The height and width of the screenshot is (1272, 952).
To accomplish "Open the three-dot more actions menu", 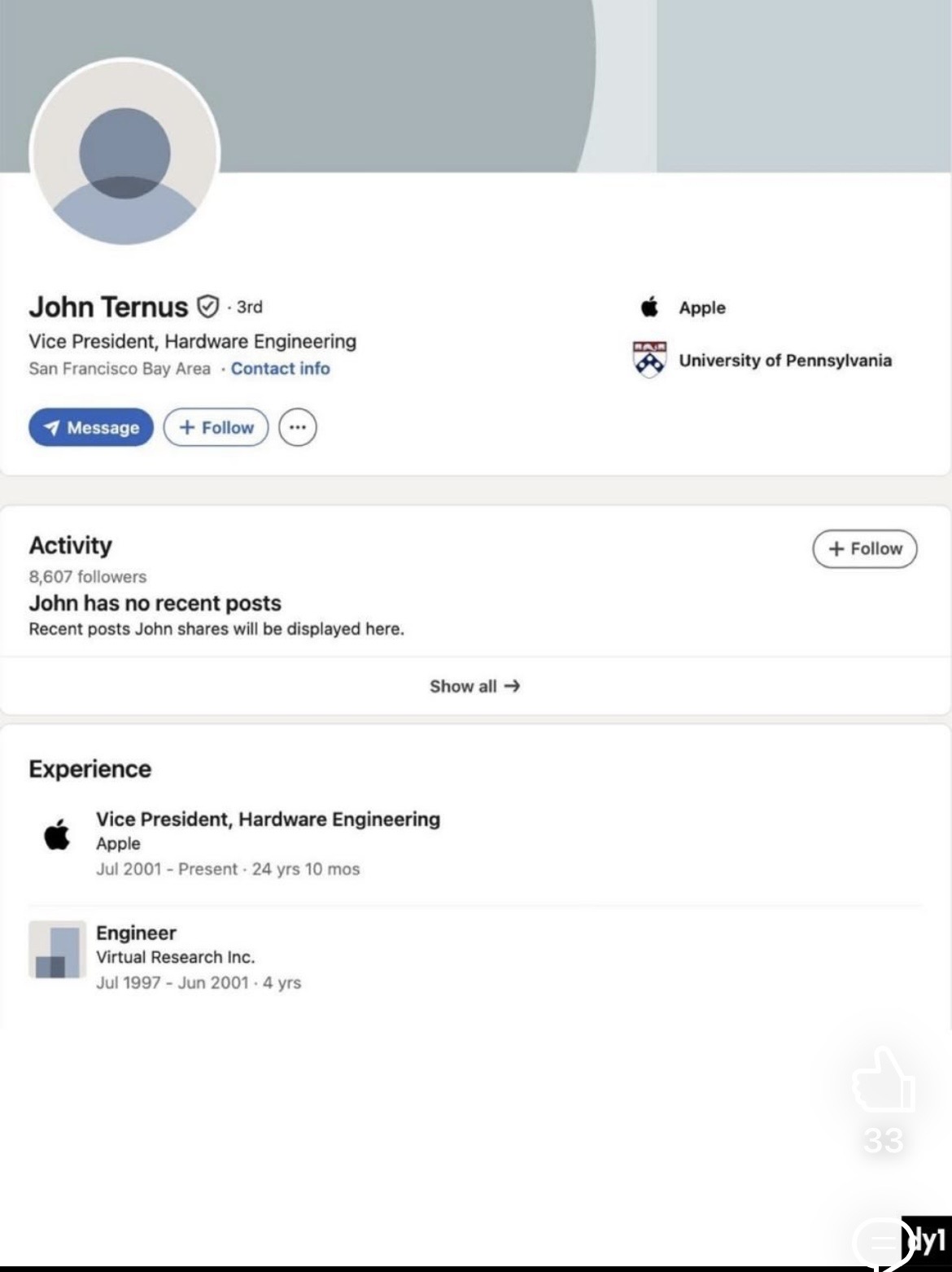I will click(298, 427).
